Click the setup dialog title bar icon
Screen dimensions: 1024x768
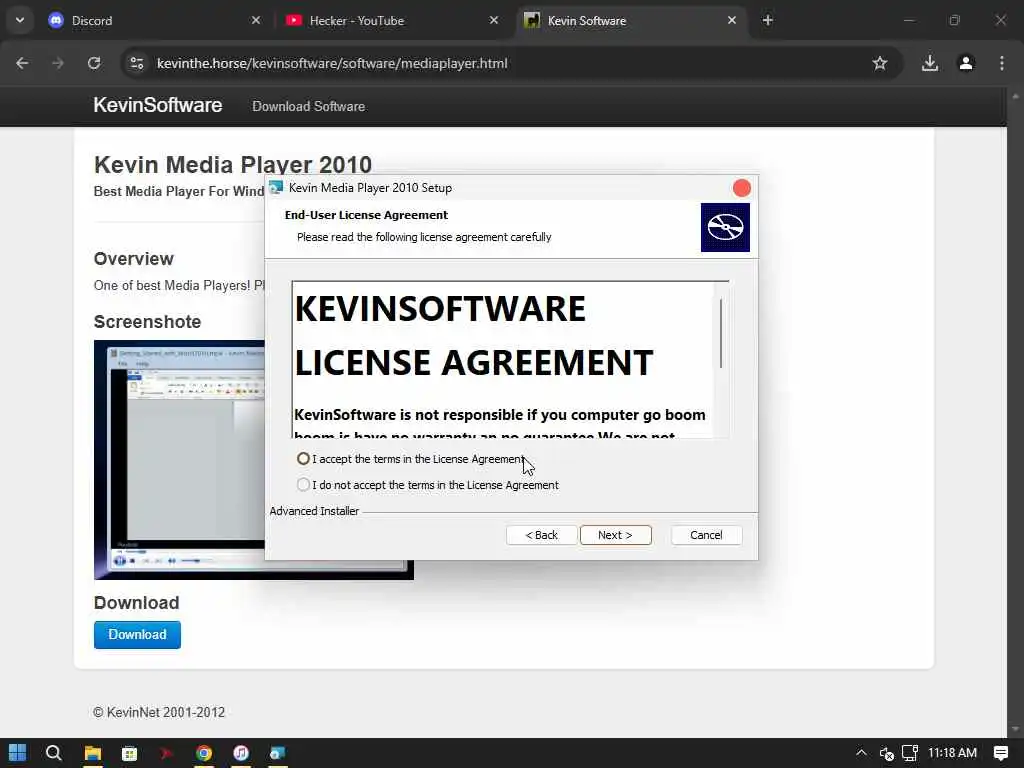276,187
